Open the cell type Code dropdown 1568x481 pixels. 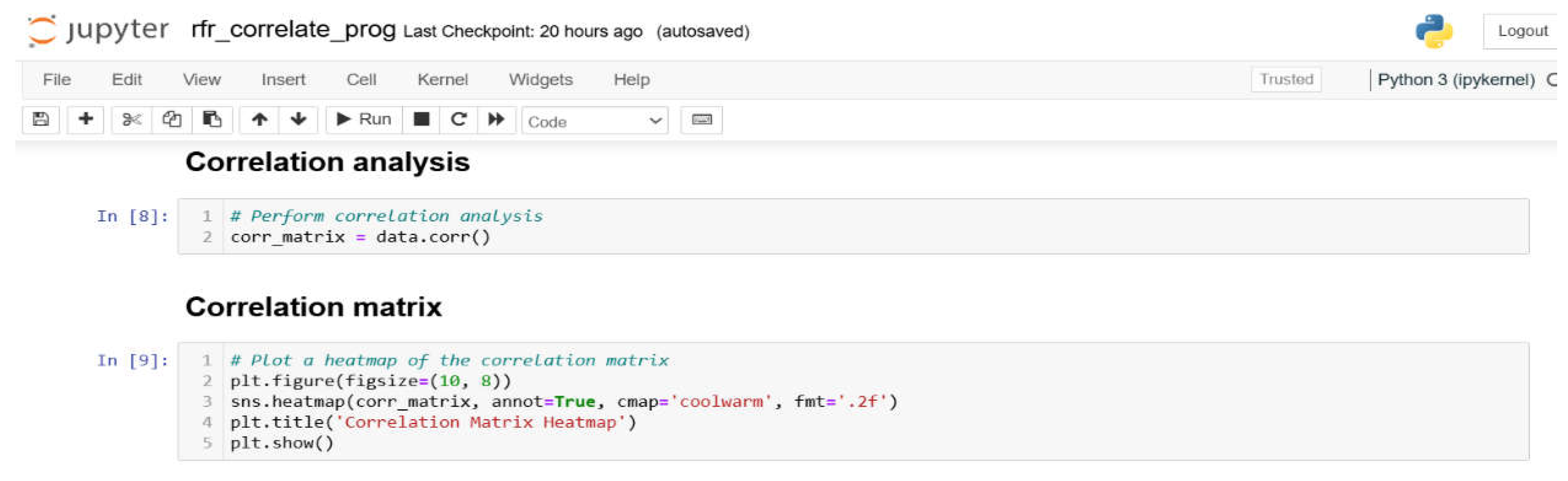(x=594, y=121)
